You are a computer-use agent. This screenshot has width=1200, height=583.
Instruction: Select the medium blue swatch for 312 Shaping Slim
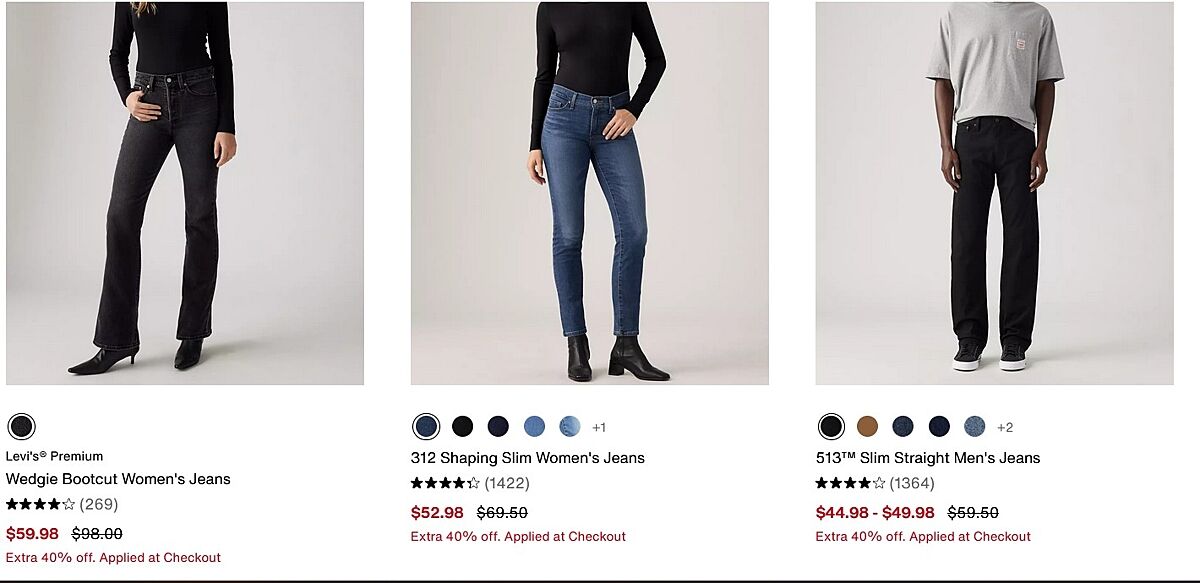(534, 427)
